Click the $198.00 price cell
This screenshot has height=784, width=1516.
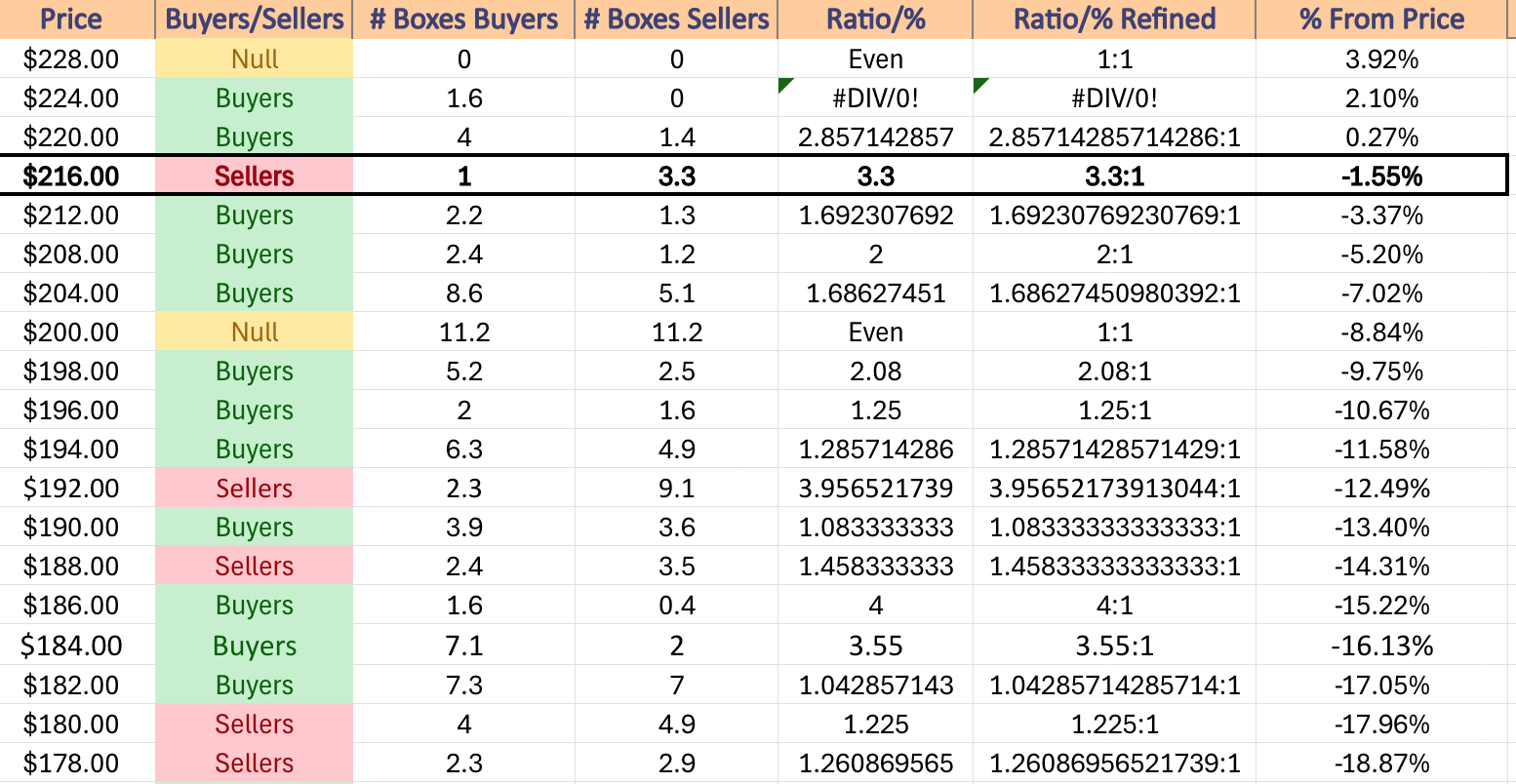point(77,372)
